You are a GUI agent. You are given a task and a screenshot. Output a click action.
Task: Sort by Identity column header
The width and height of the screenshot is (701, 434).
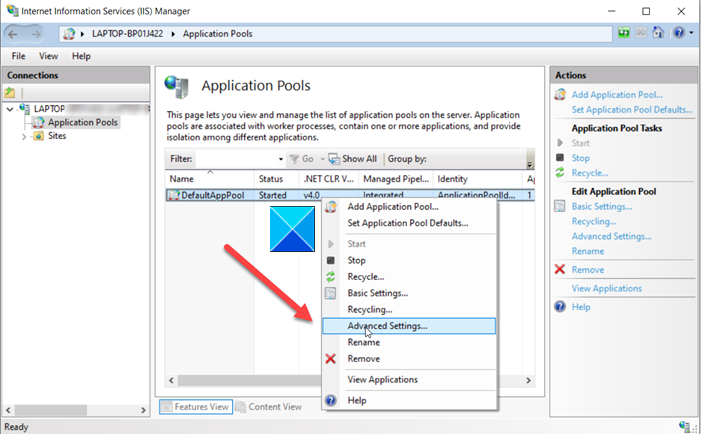(477, 179)
